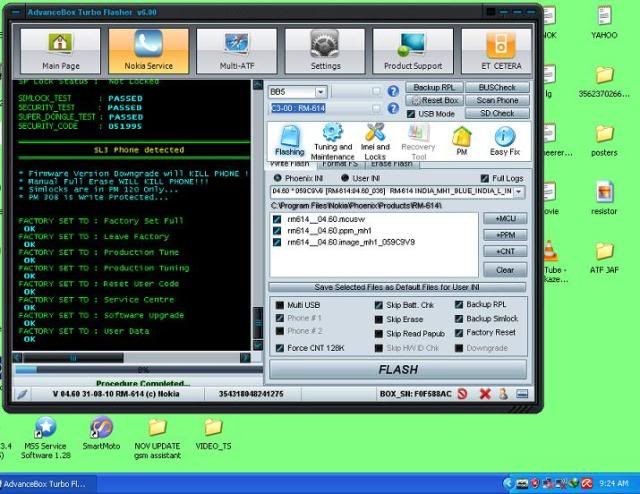Open the NOV UPDATE gsm assistant folder
640x494 pixels.
[157, 439]
